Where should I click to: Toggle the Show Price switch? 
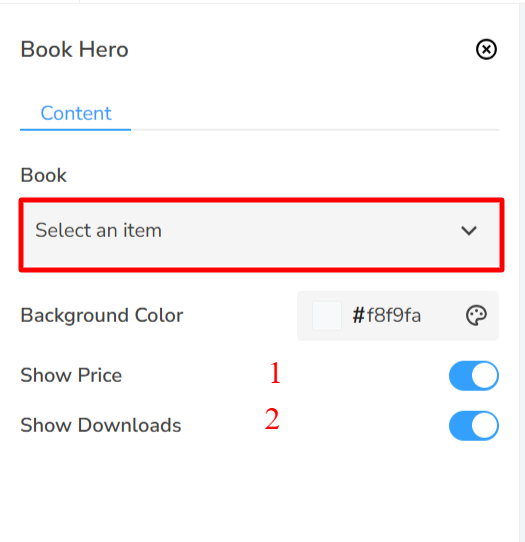(474, 376)
